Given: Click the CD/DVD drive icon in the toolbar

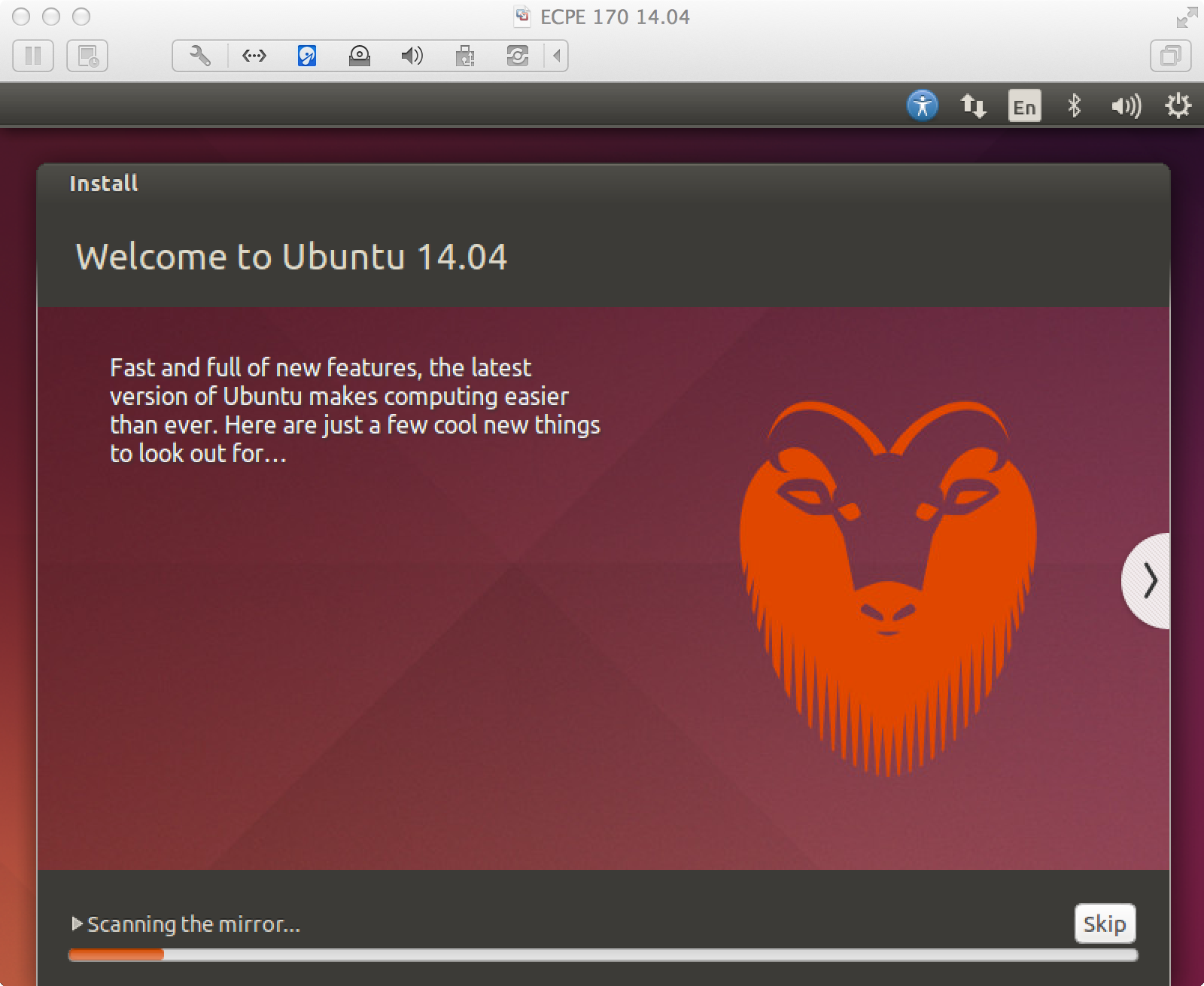Looking at the screenshot, I should [359, 56].
